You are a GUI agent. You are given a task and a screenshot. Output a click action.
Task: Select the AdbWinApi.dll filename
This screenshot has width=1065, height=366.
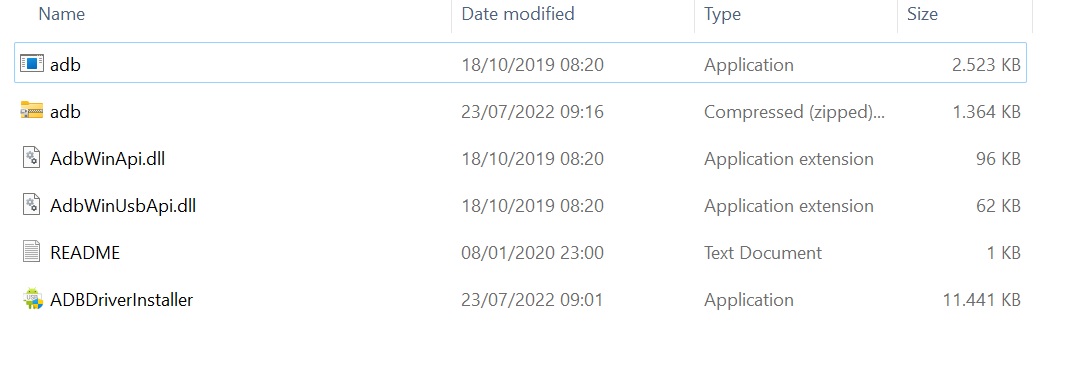[x=107, y=158]
